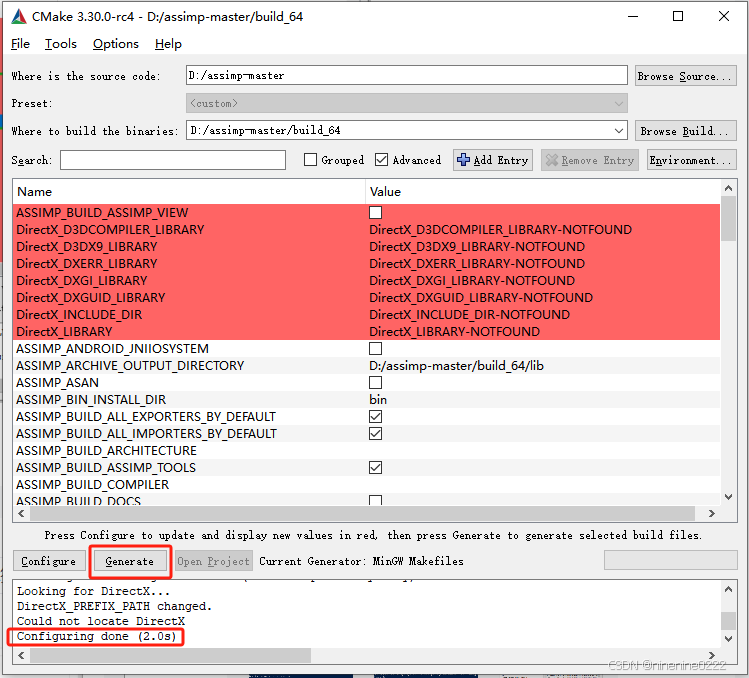Click the output log horizontal scrollbar thumb
This screenshot has width=749, height=678.
[171, 656]
